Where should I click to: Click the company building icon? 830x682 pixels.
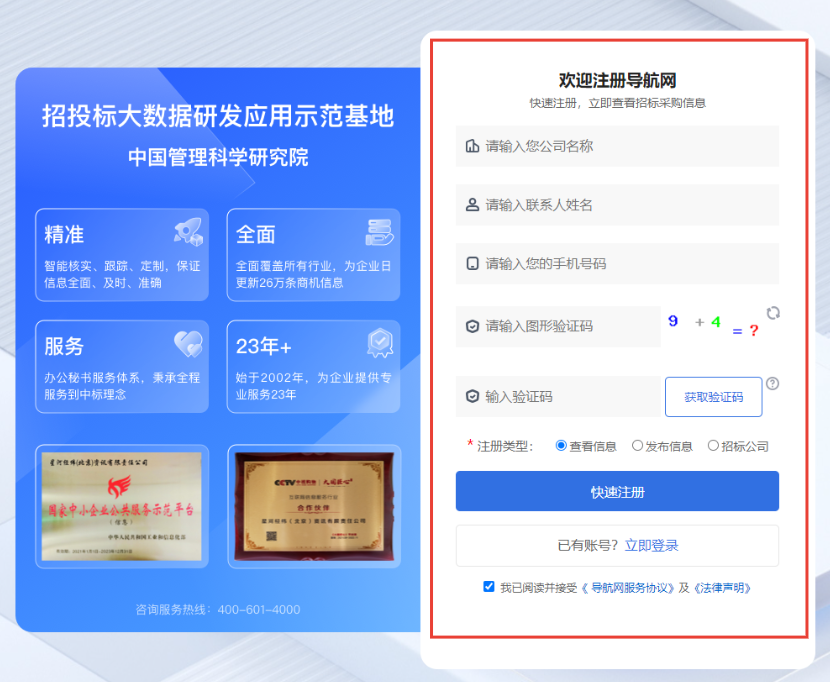coord(472,146)
